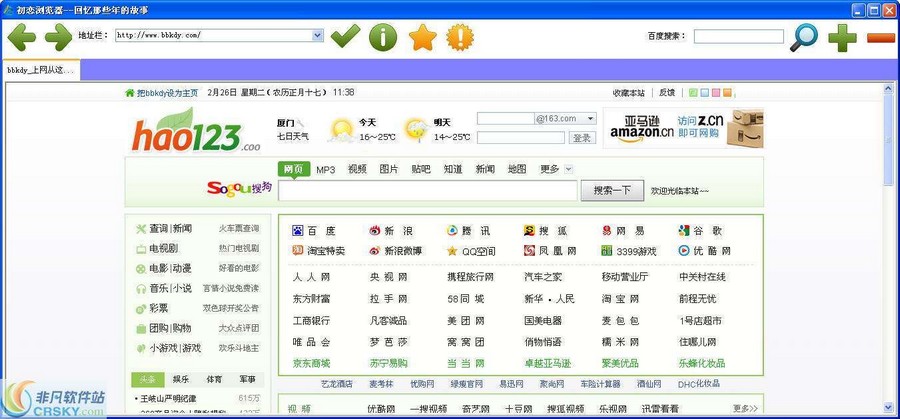Click the green back arrow button

(x=21, y=37)
